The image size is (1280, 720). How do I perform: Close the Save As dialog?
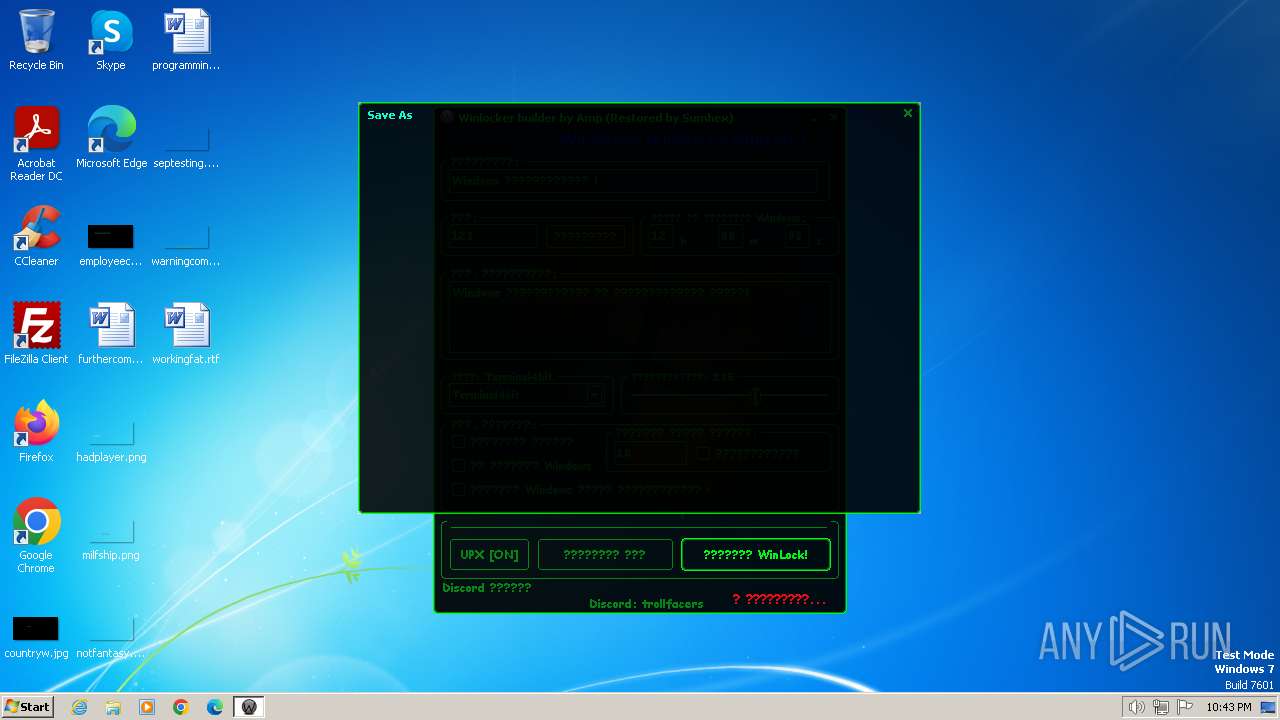pos(907,114)
